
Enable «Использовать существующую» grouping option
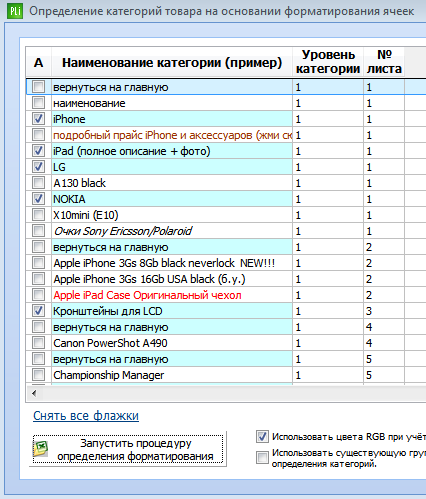pos(262,457)
